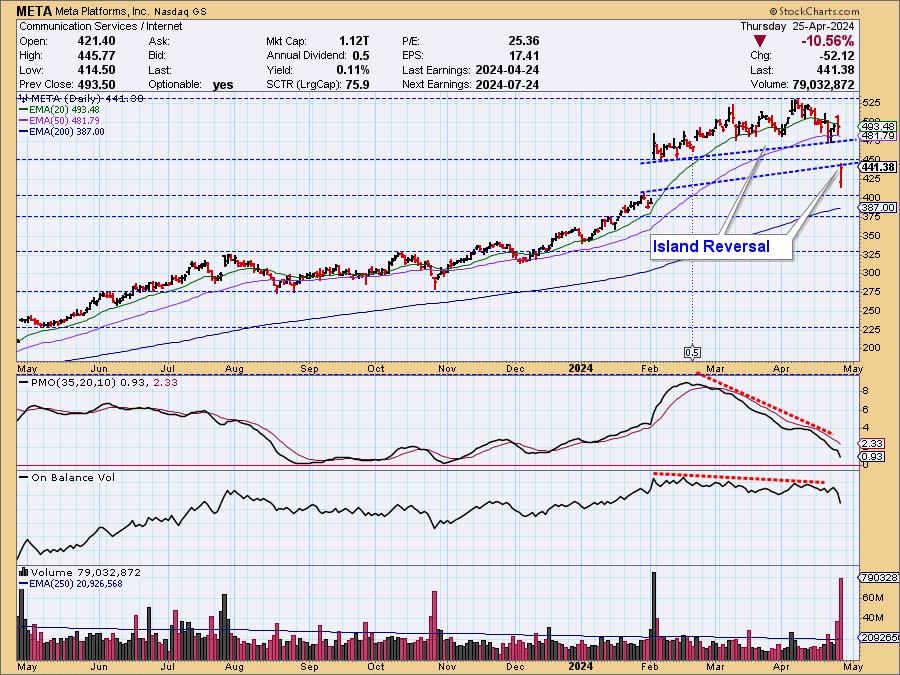The height and width of the screenshot is (675, 900).
Task: Click the High value 445.77
Action: tap(96, 56)
